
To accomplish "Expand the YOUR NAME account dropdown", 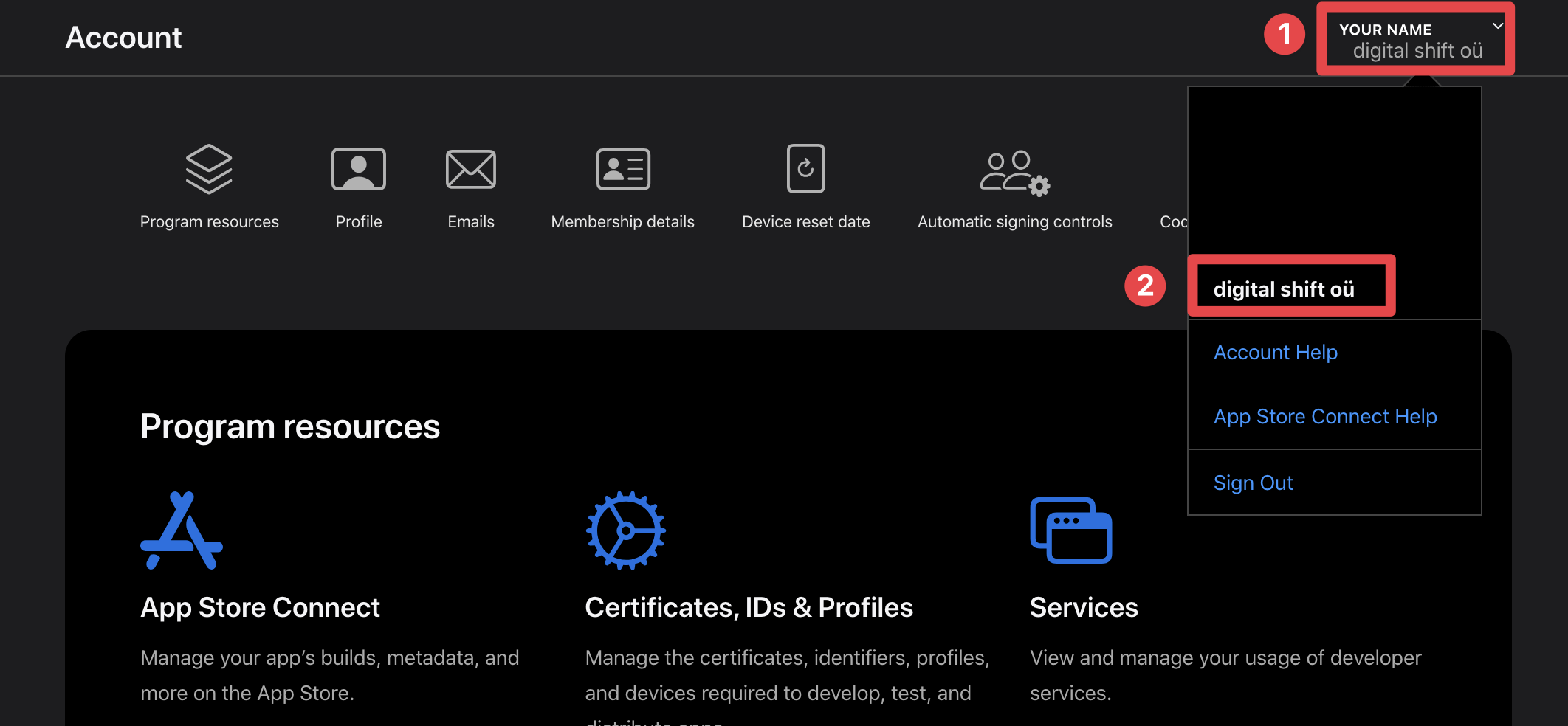I will 1413,40.
